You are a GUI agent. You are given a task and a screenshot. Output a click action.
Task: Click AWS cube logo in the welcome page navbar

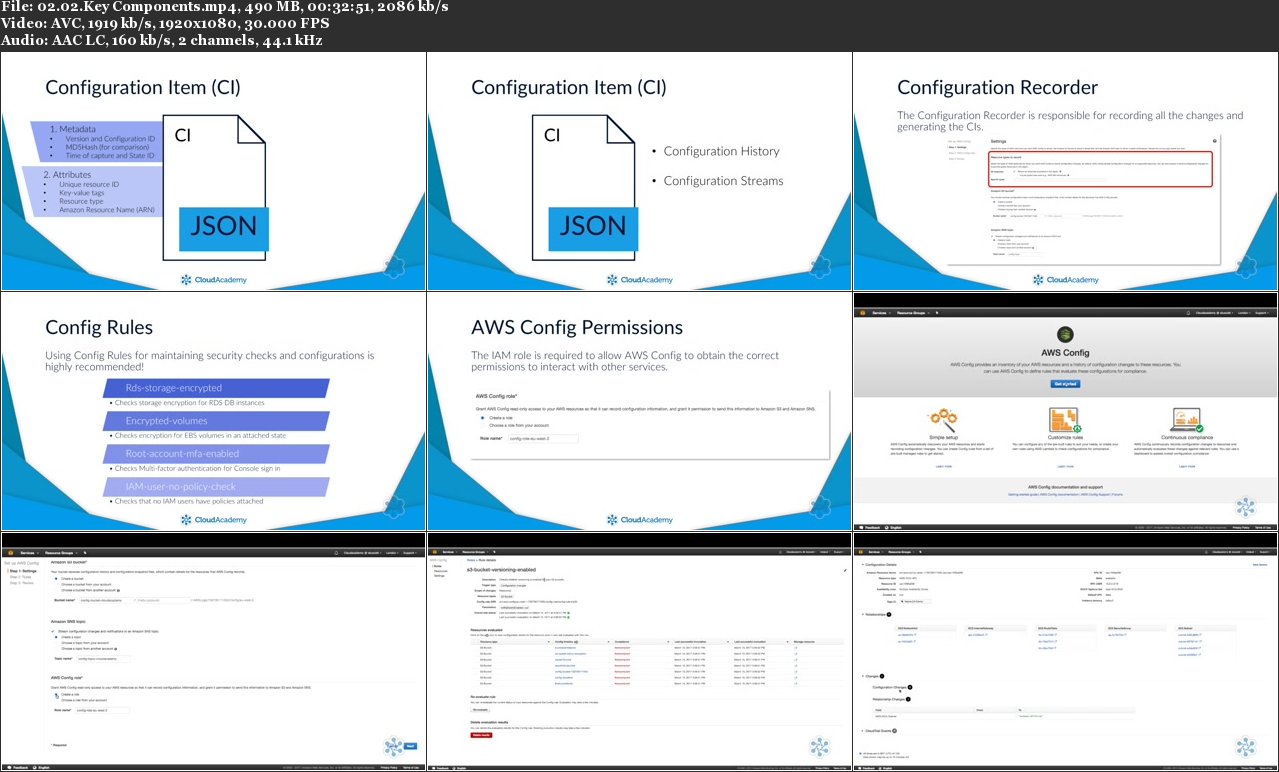862,313
